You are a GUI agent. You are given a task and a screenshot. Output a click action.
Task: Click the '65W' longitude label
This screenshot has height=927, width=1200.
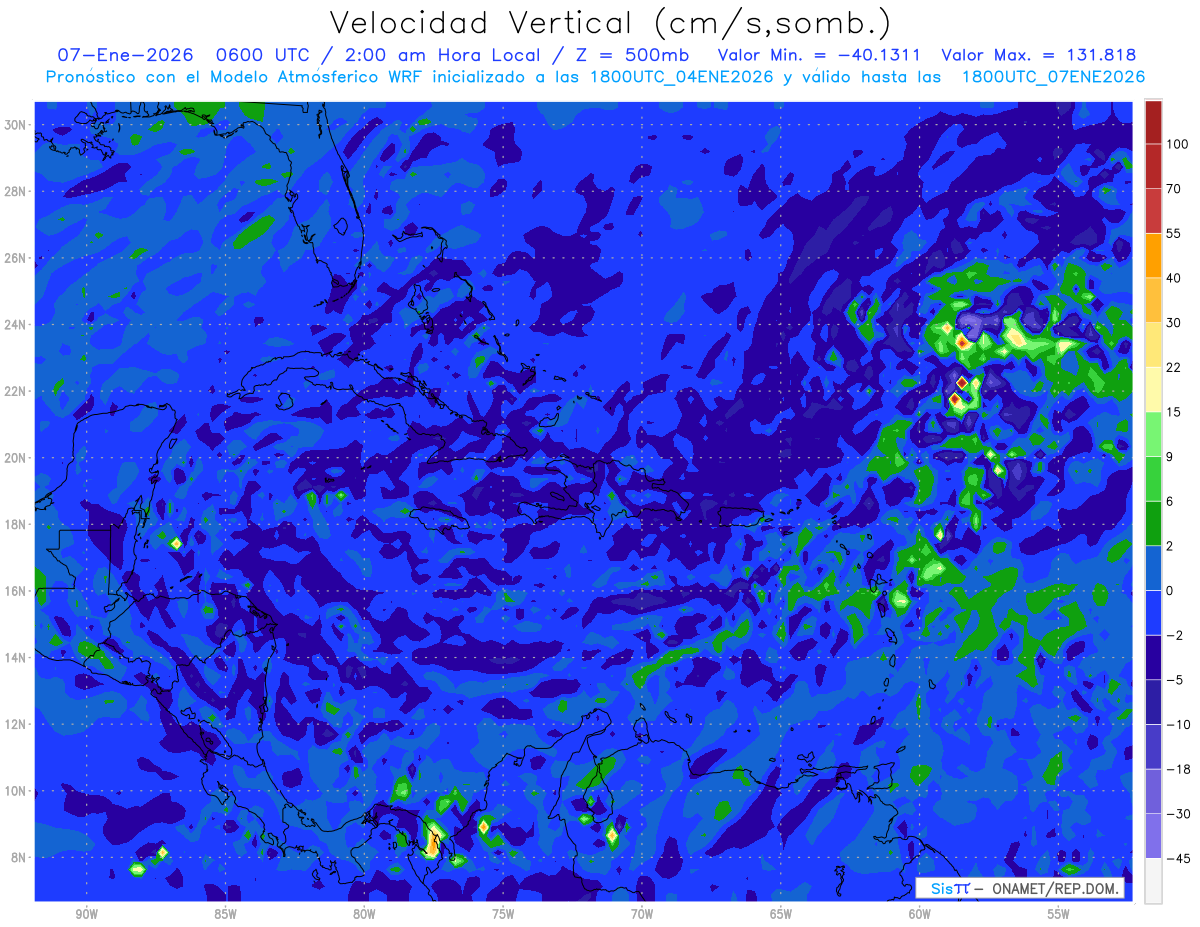[781, 914]
